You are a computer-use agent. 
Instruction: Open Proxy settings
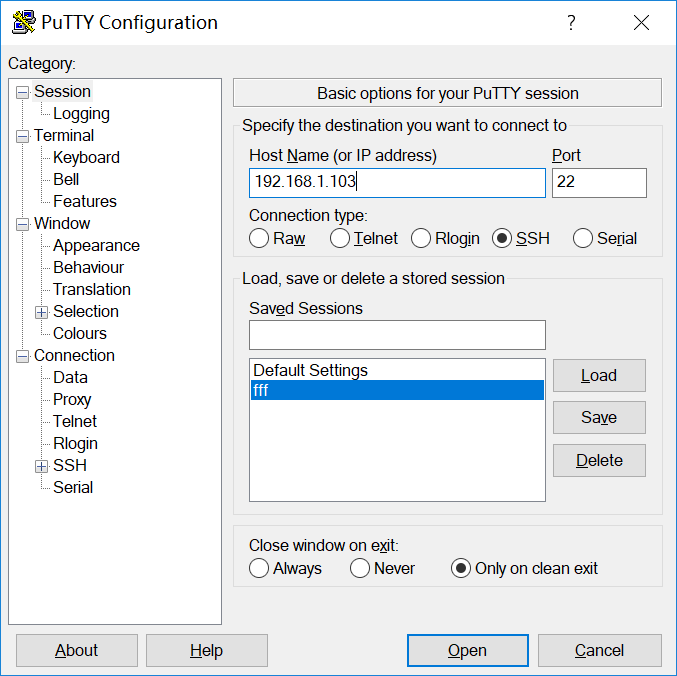(72, 400)
